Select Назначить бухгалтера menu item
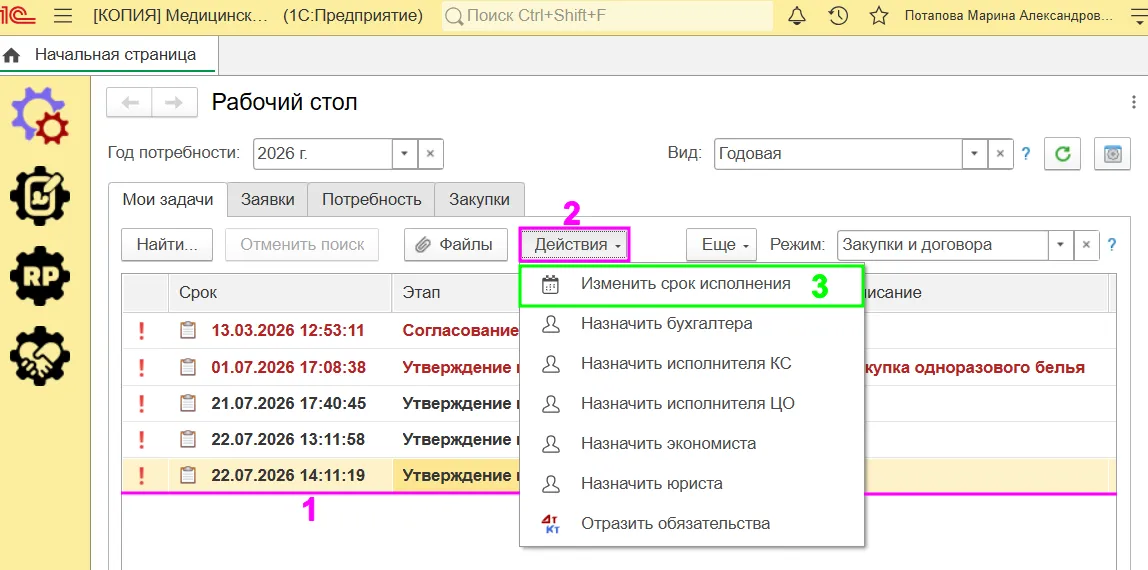Image resolution: width=1148 pixels, height=570 pixels. coord(691,323)
